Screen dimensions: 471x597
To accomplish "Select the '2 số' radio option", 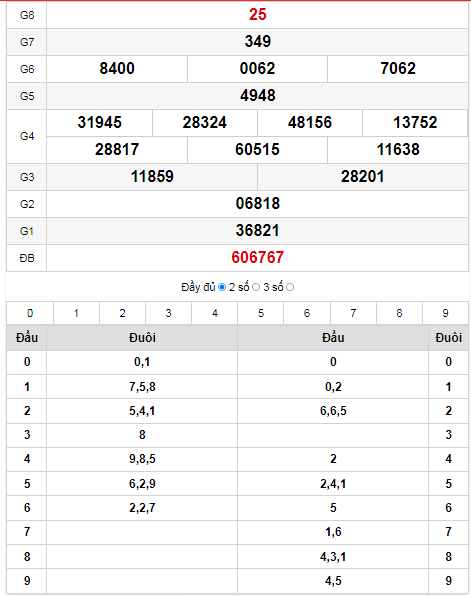I will coord(256,287).
